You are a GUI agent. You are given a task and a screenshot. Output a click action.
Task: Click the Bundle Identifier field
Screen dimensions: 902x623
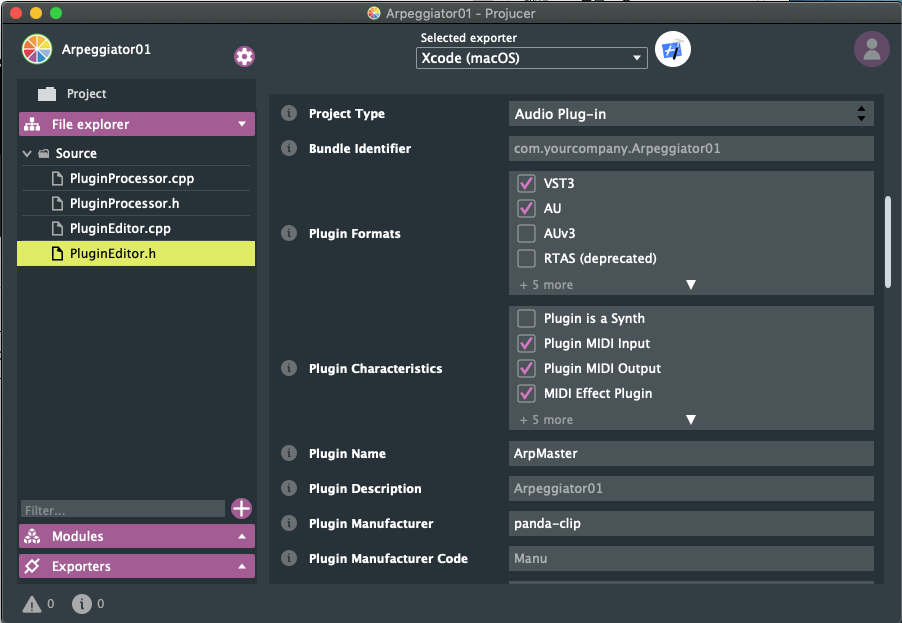[x=691, y=148]
